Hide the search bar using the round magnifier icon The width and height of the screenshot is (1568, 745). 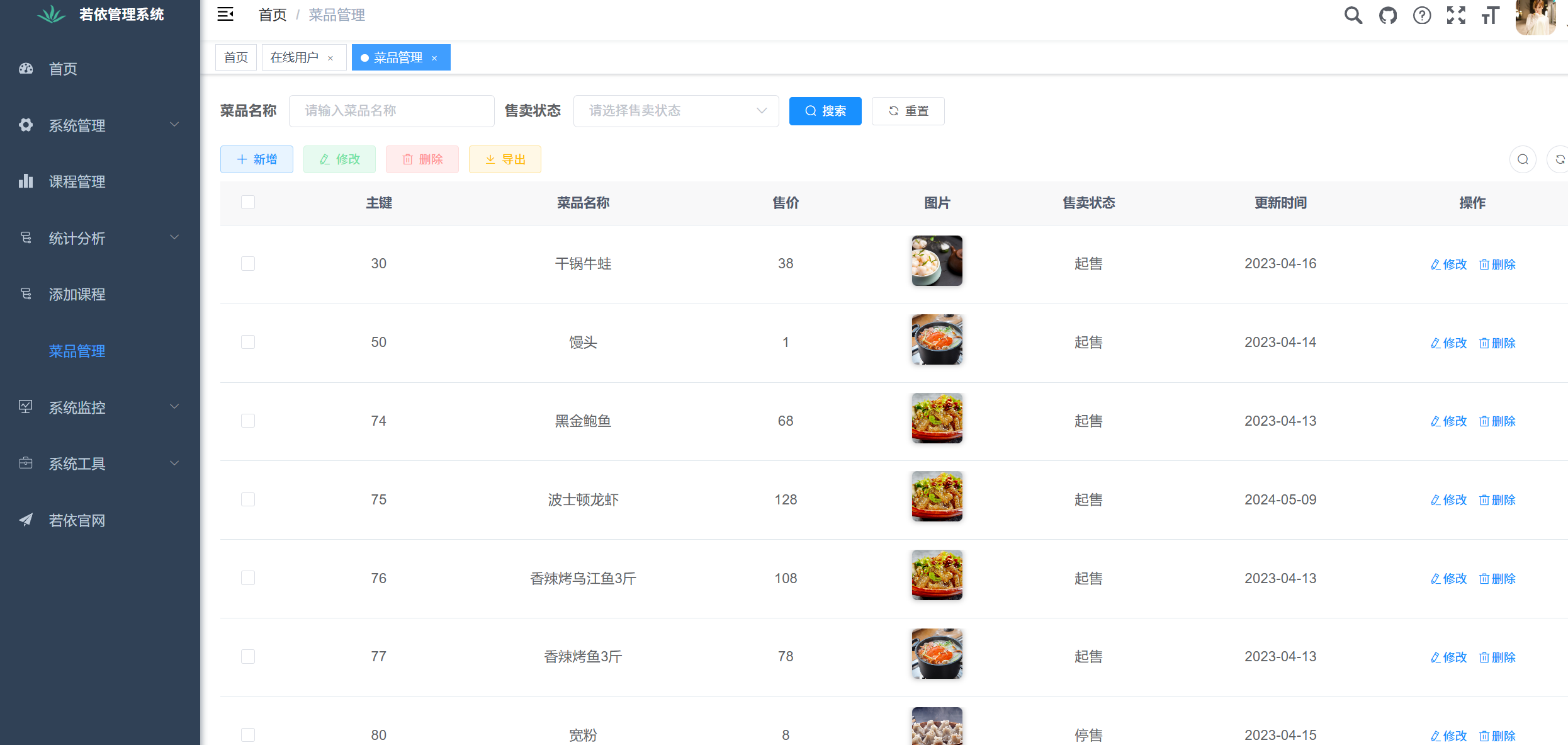1523,159
